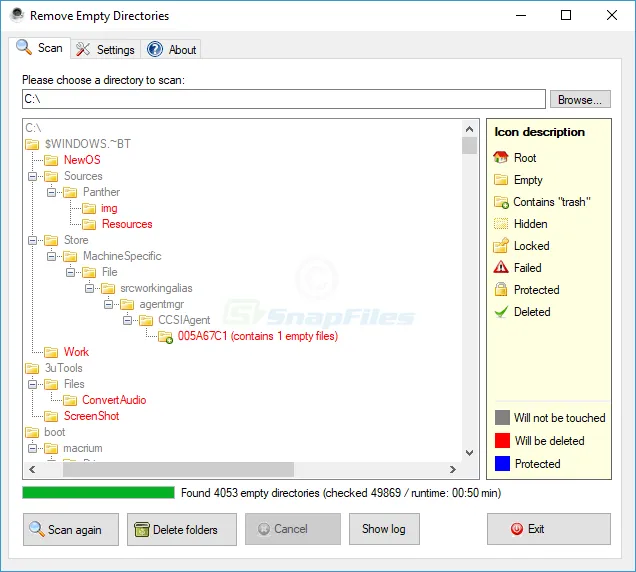Viewport: 636px width, 572px height.
Task: Click the folder icon beside srcworkingalias
Action: tap(108, 288)
